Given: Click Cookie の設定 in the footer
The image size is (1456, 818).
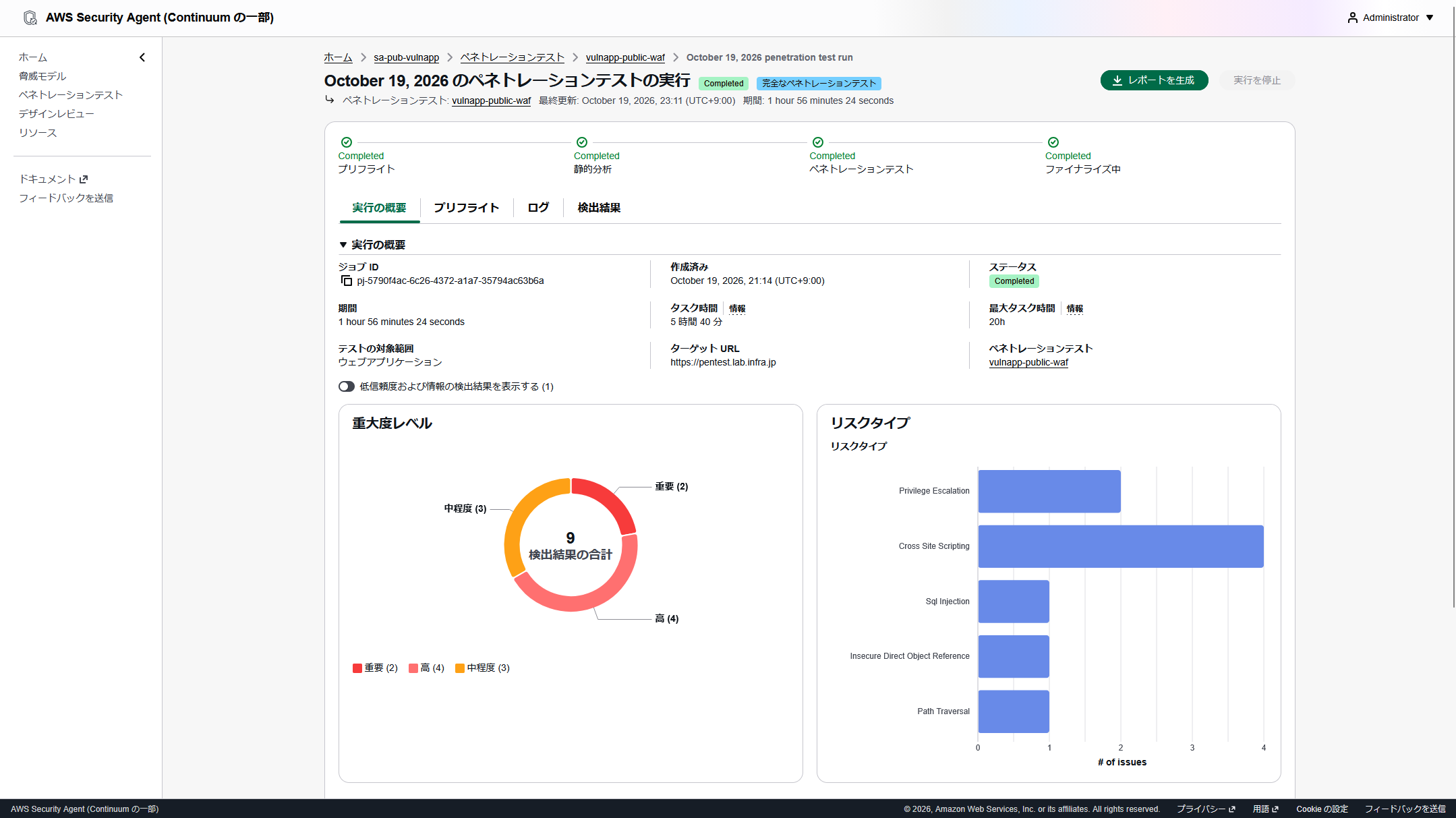Looking at the screenshot, I should pos(1322,809).
